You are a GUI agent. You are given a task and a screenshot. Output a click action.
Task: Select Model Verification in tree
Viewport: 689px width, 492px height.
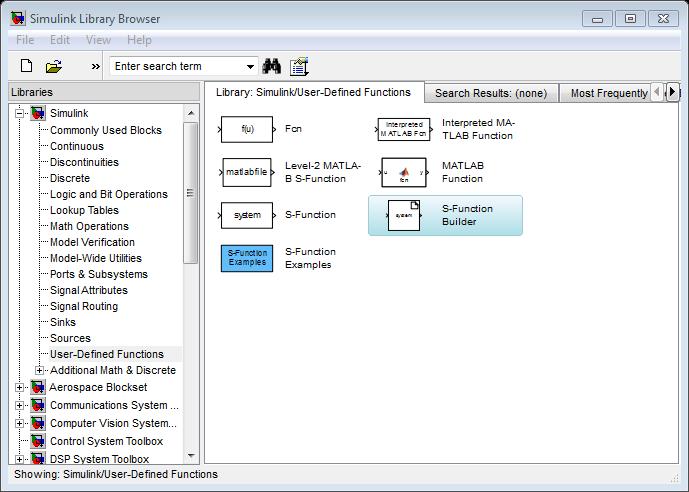(x=92, y=242)
